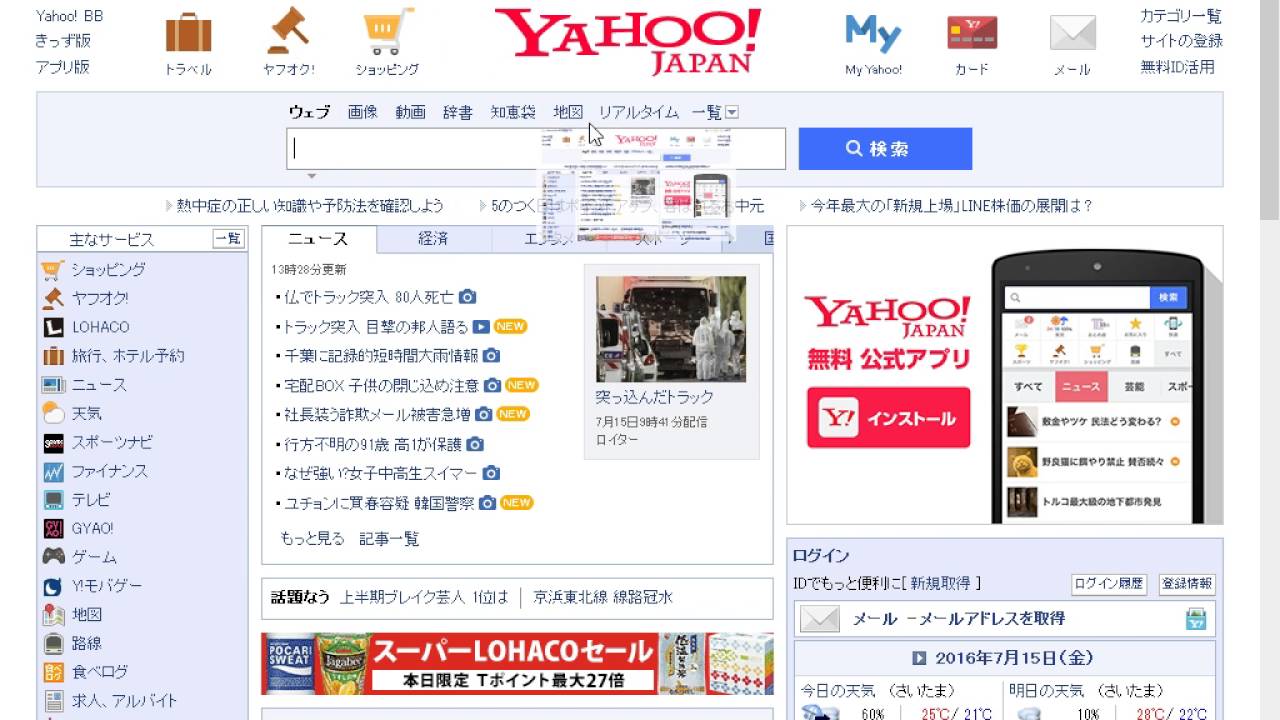1280x720 pixels.
Task: Open the search suggestion arrow below search box
Action: coord(311,177)
